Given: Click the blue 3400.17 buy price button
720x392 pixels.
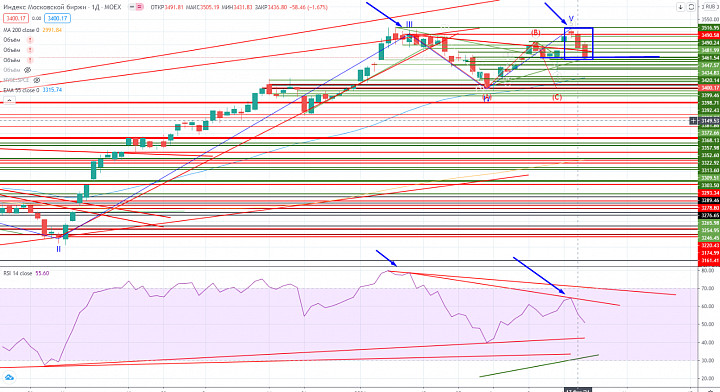Looking at the screenshot, I should (57, 18).
